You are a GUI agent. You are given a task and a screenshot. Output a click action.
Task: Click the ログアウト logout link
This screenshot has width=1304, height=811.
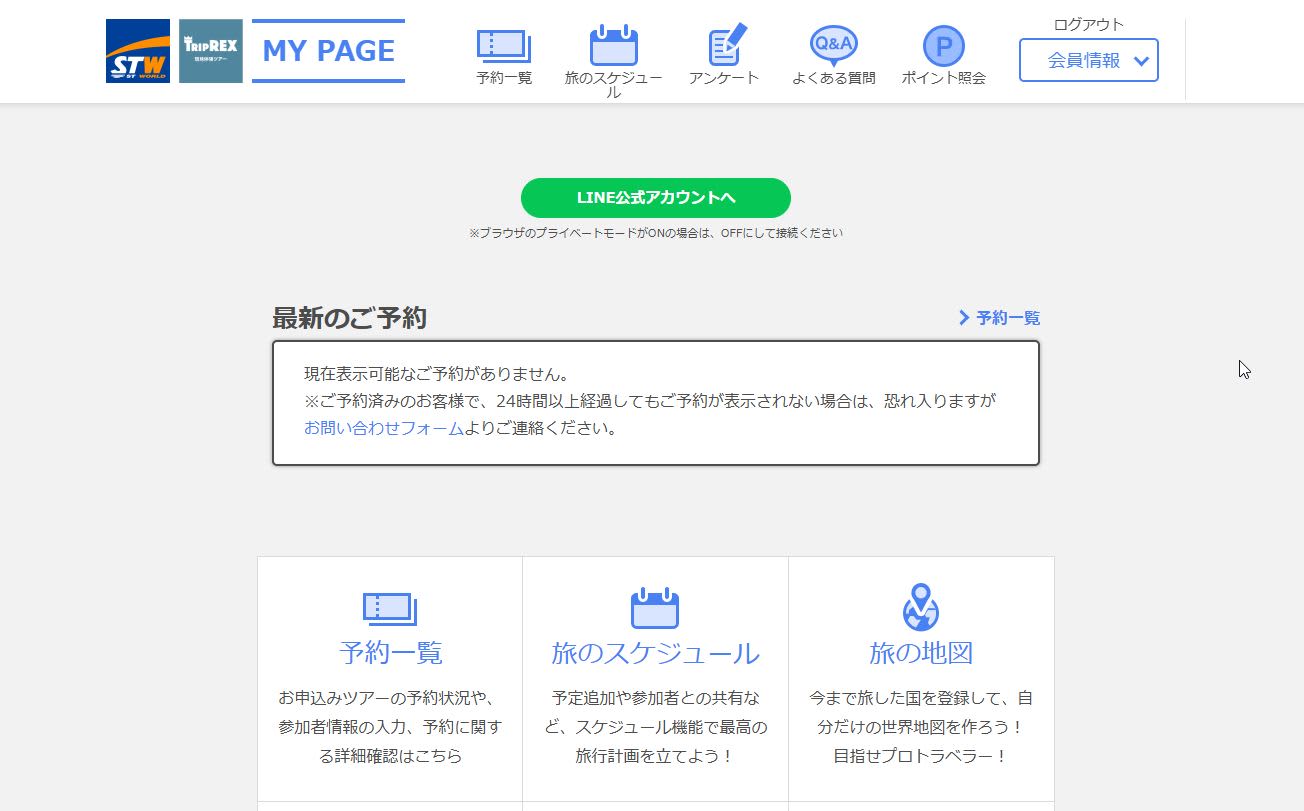point(1089,25)
